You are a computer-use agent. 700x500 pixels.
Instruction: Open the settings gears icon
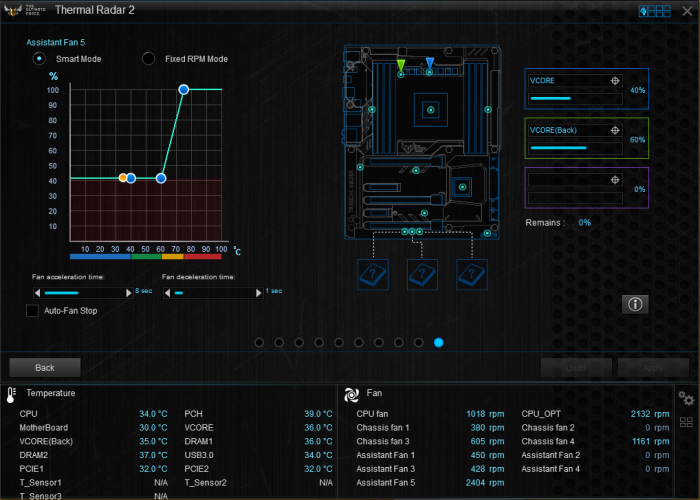pos(686,397)
